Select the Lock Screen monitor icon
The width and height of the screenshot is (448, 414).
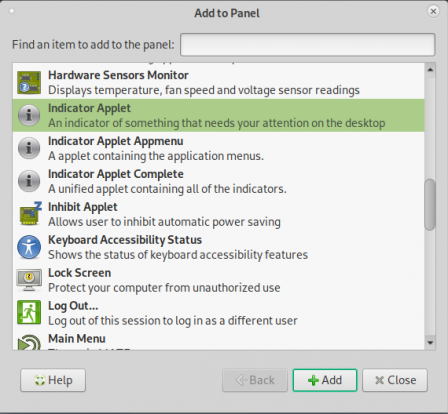[x=29, y=280]
